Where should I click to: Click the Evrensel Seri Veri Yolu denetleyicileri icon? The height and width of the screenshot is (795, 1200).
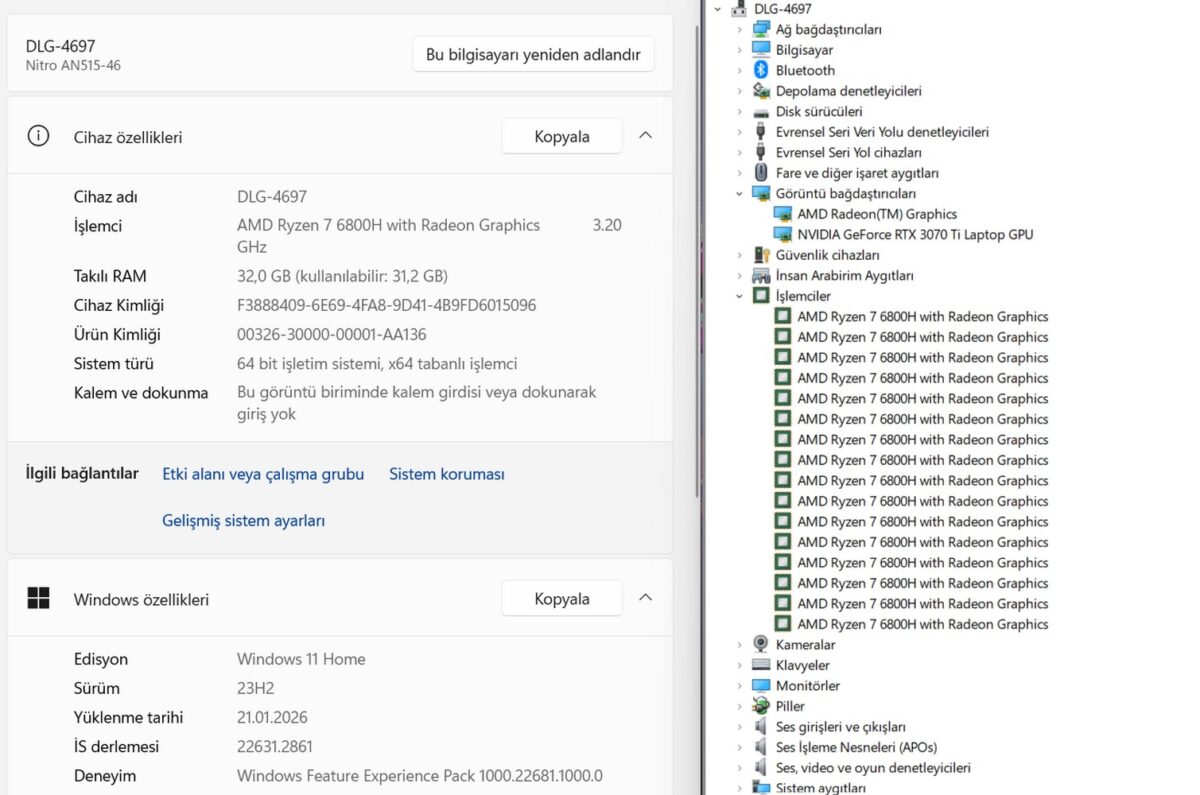[761, 131]
